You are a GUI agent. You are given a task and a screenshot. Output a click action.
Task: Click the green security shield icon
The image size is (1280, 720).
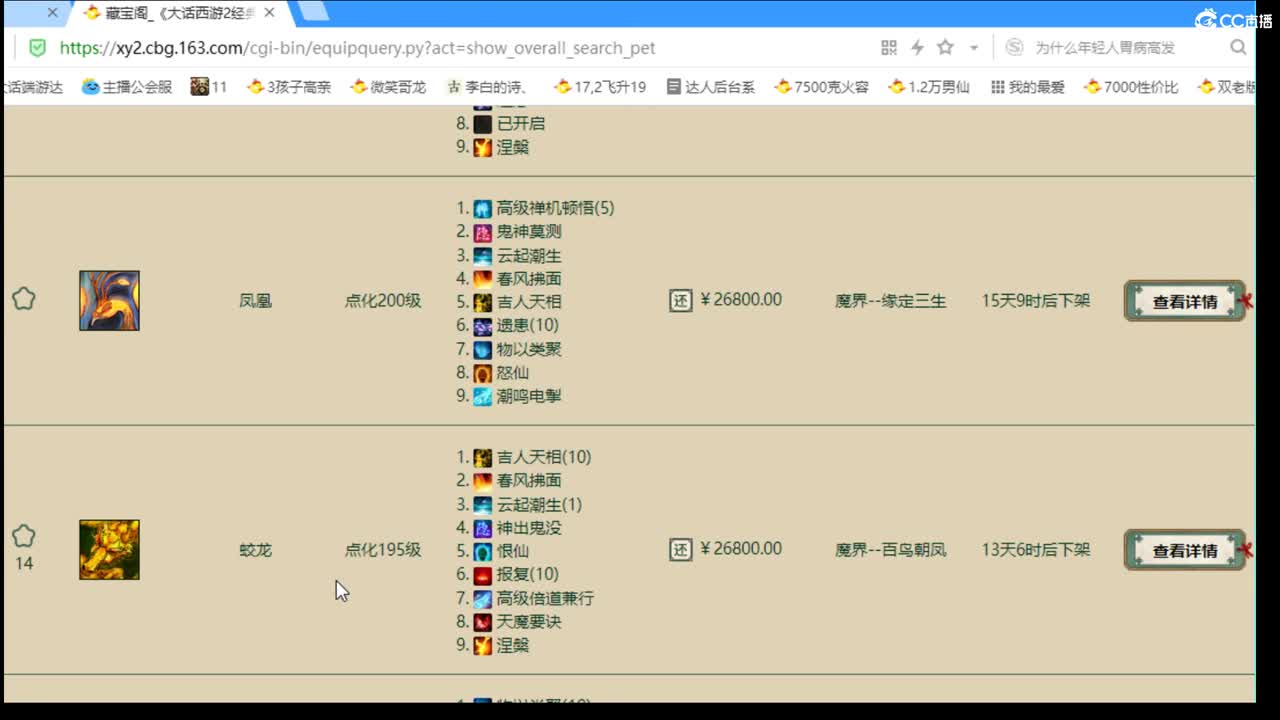click(37, 48)
